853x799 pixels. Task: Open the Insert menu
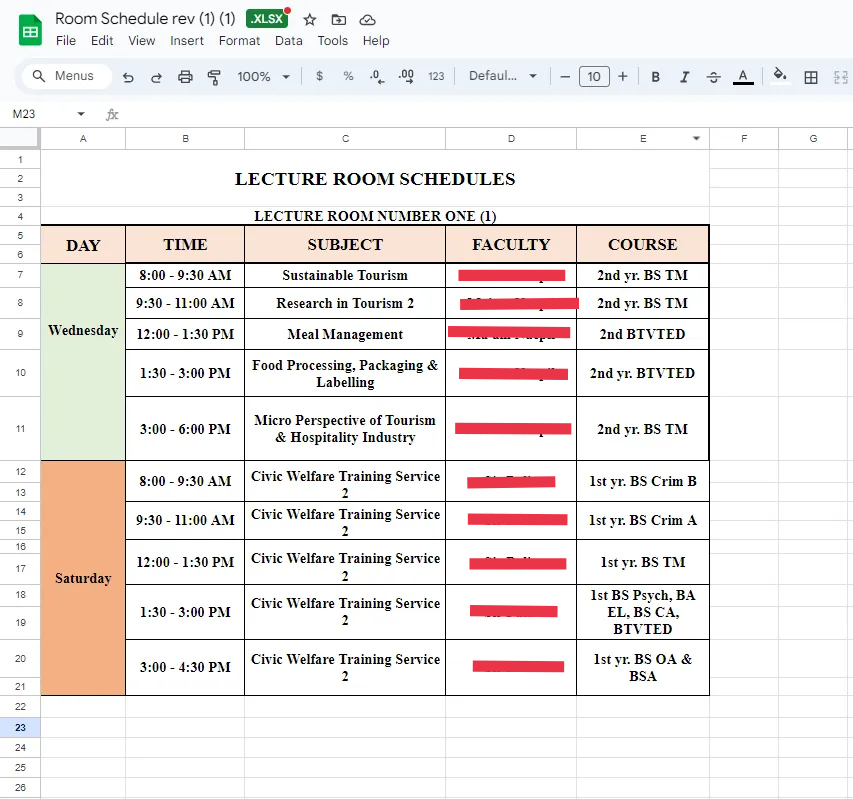coord(187,41)
